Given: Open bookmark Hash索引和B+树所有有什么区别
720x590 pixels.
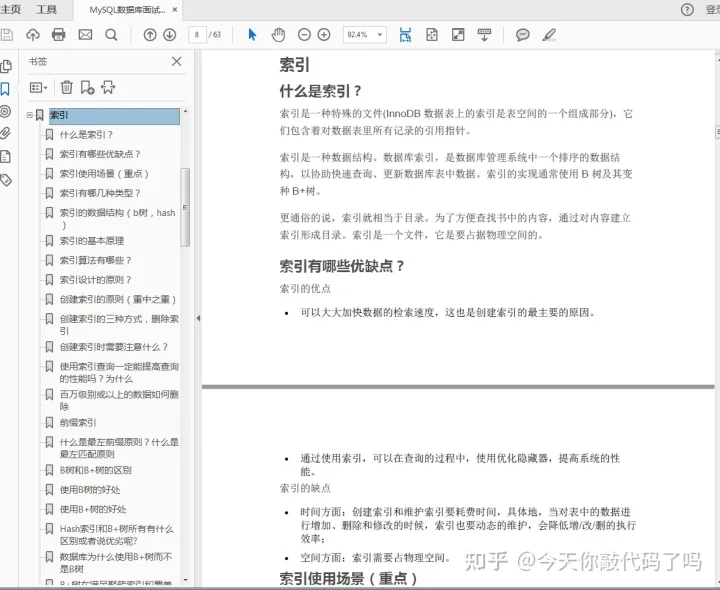Looking at the screenshot, I should click(x=117, y=534).
